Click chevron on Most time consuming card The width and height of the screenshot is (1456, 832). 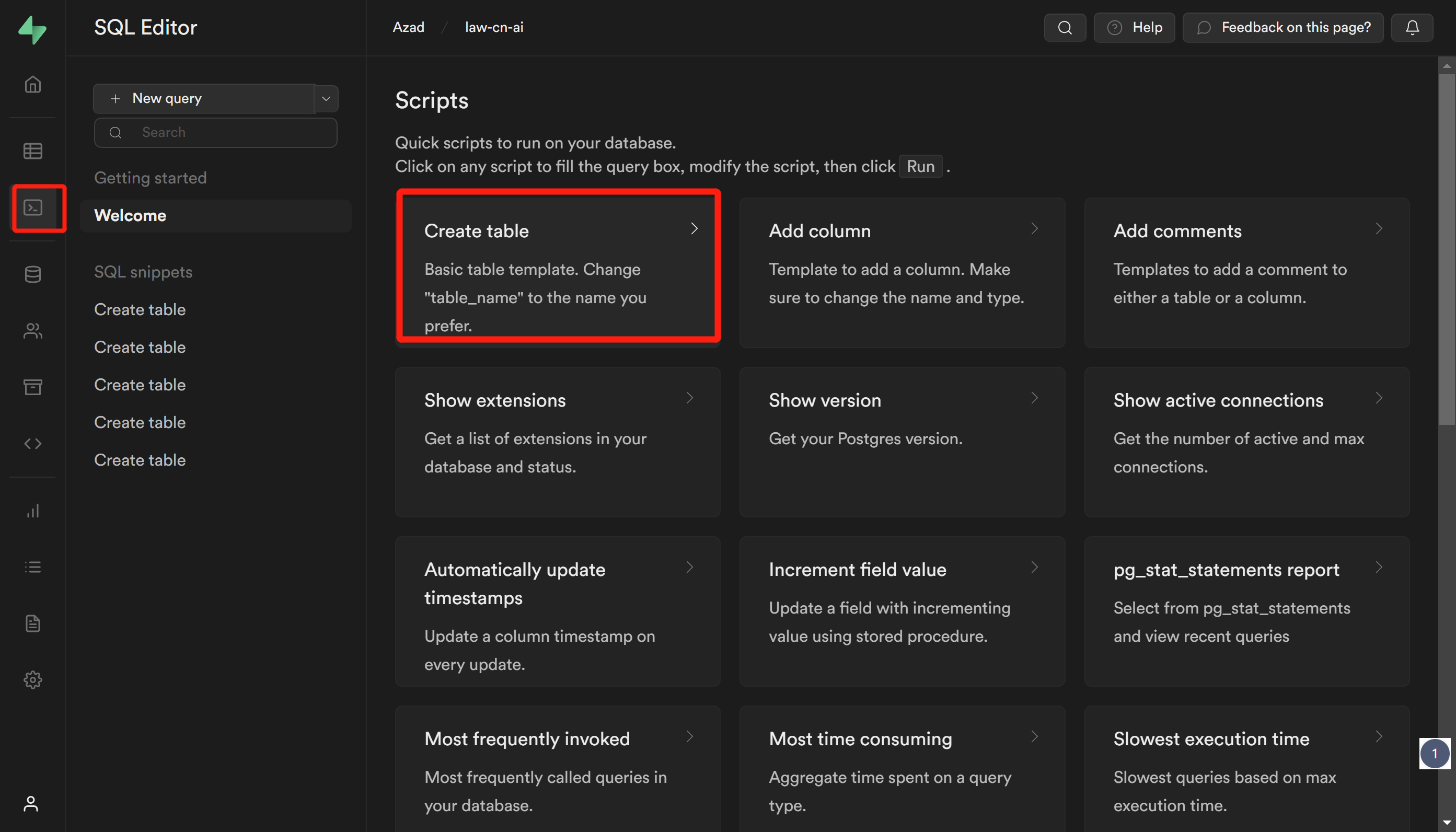tap(1034, 736)
